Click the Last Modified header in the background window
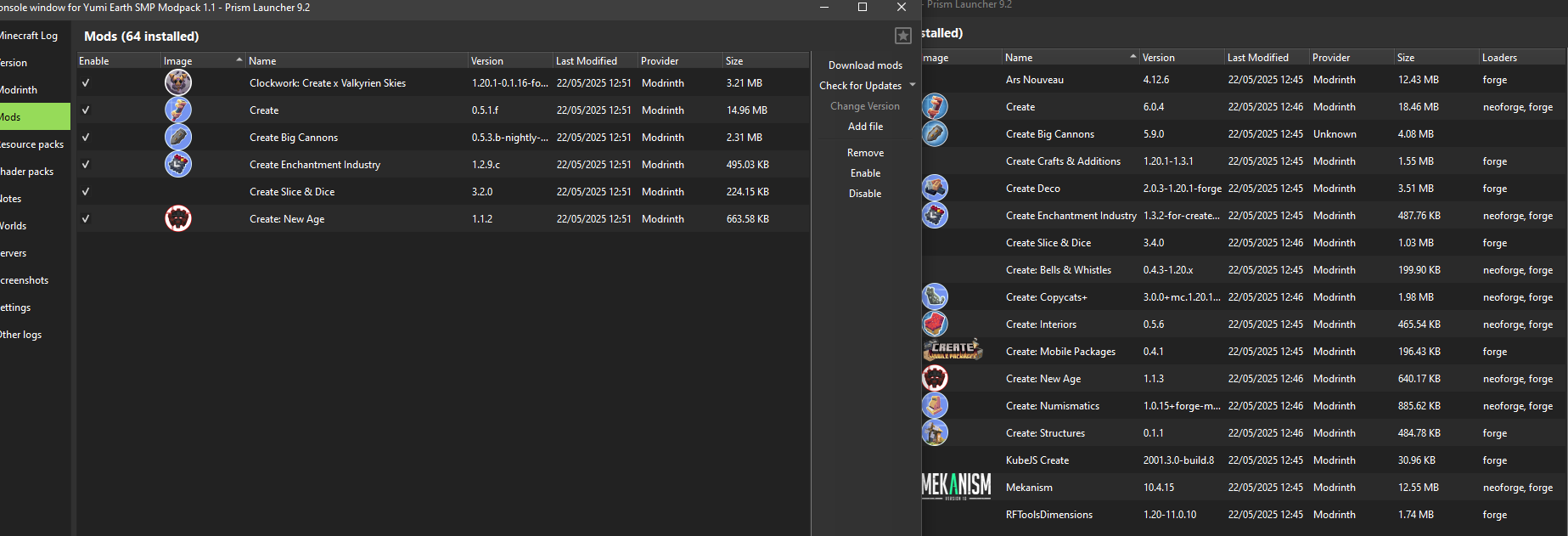This screenshot has width=1568, height=536. 1267,58
